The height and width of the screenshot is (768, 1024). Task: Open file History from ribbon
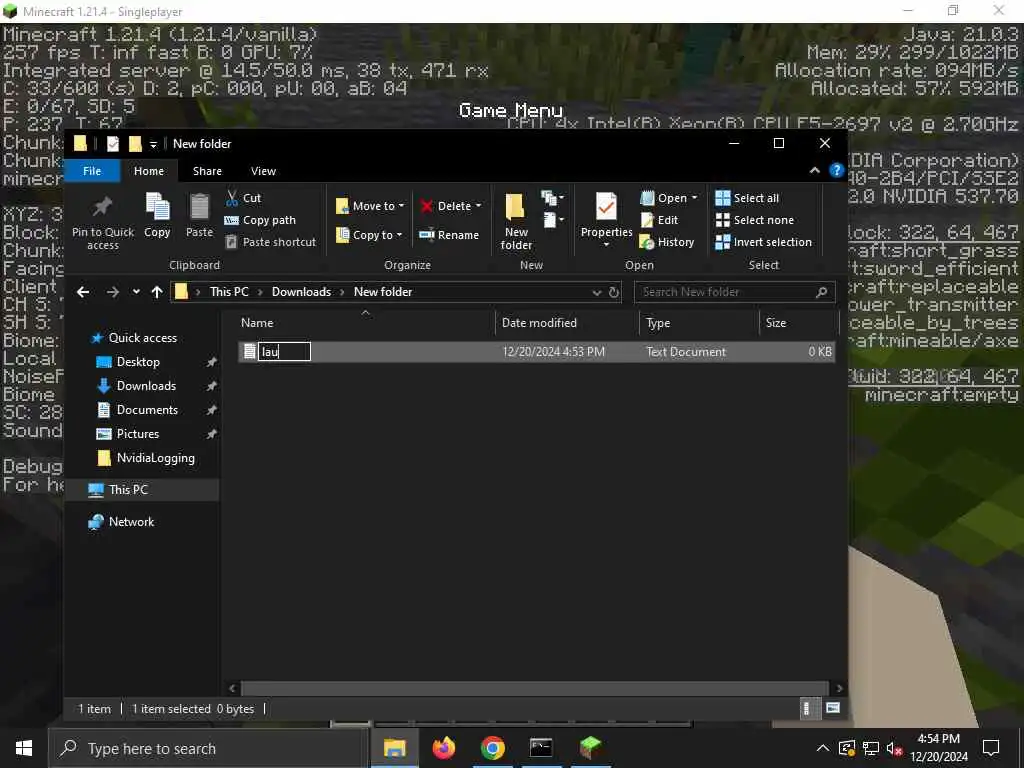pos(667,242)
